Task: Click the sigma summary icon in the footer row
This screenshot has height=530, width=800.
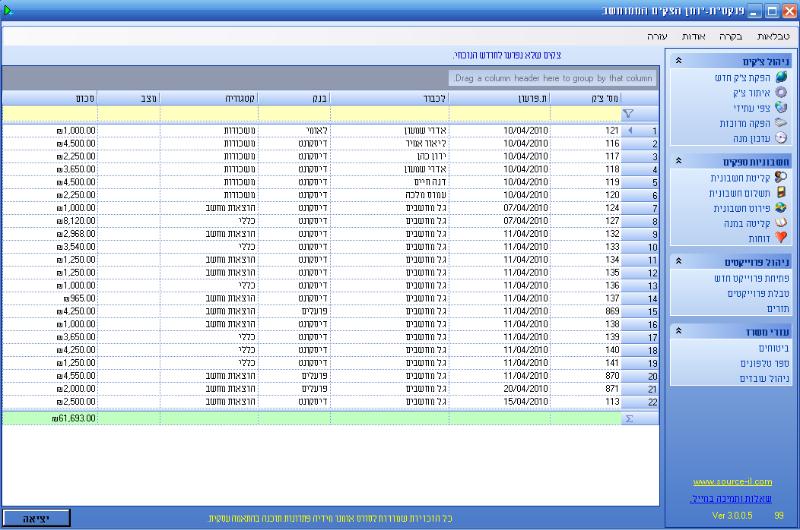Action: [629, 418]
